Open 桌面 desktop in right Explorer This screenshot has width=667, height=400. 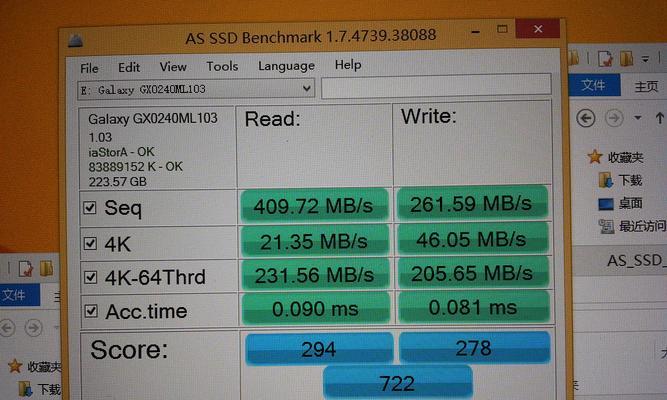[x=620, y=203]
